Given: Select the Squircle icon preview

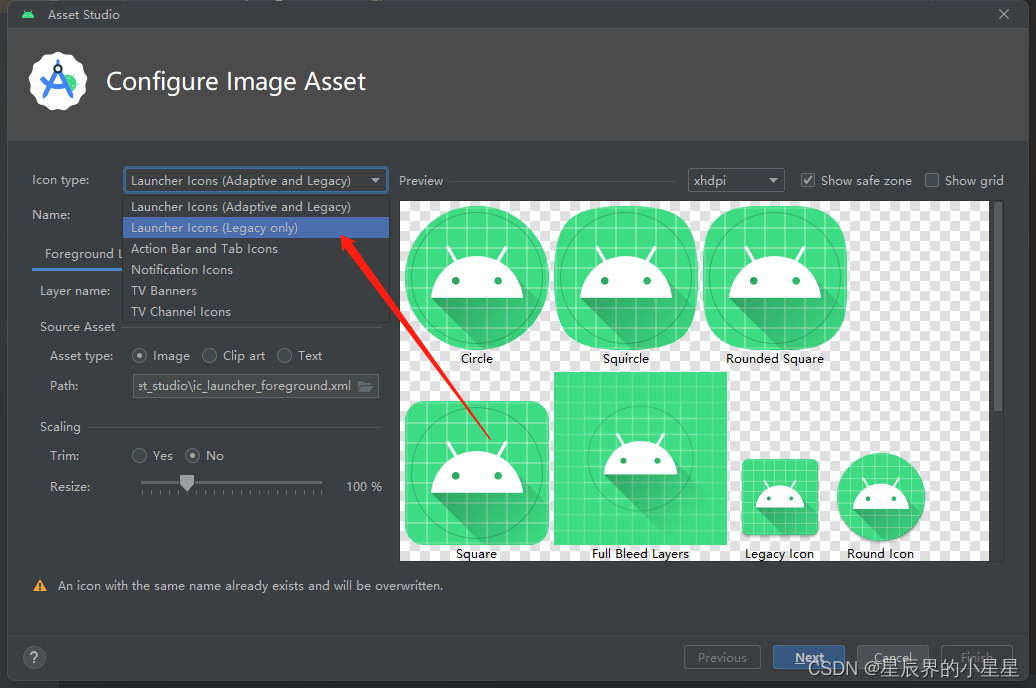Looking at the screenshot, I should (x=626, y=278).
